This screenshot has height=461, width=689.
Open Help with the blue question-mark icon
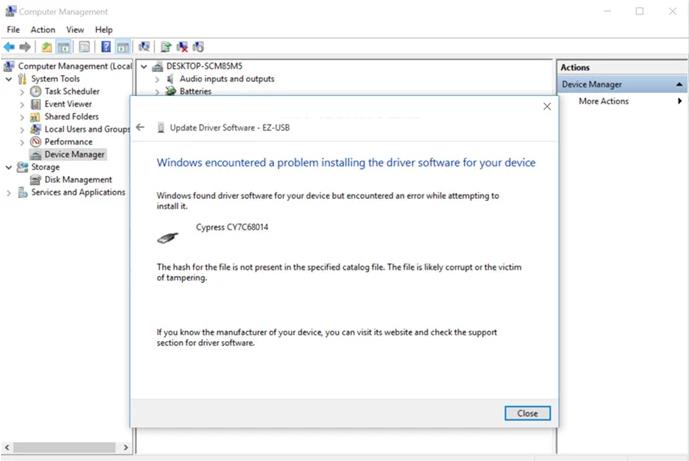(x=106, y=47)
